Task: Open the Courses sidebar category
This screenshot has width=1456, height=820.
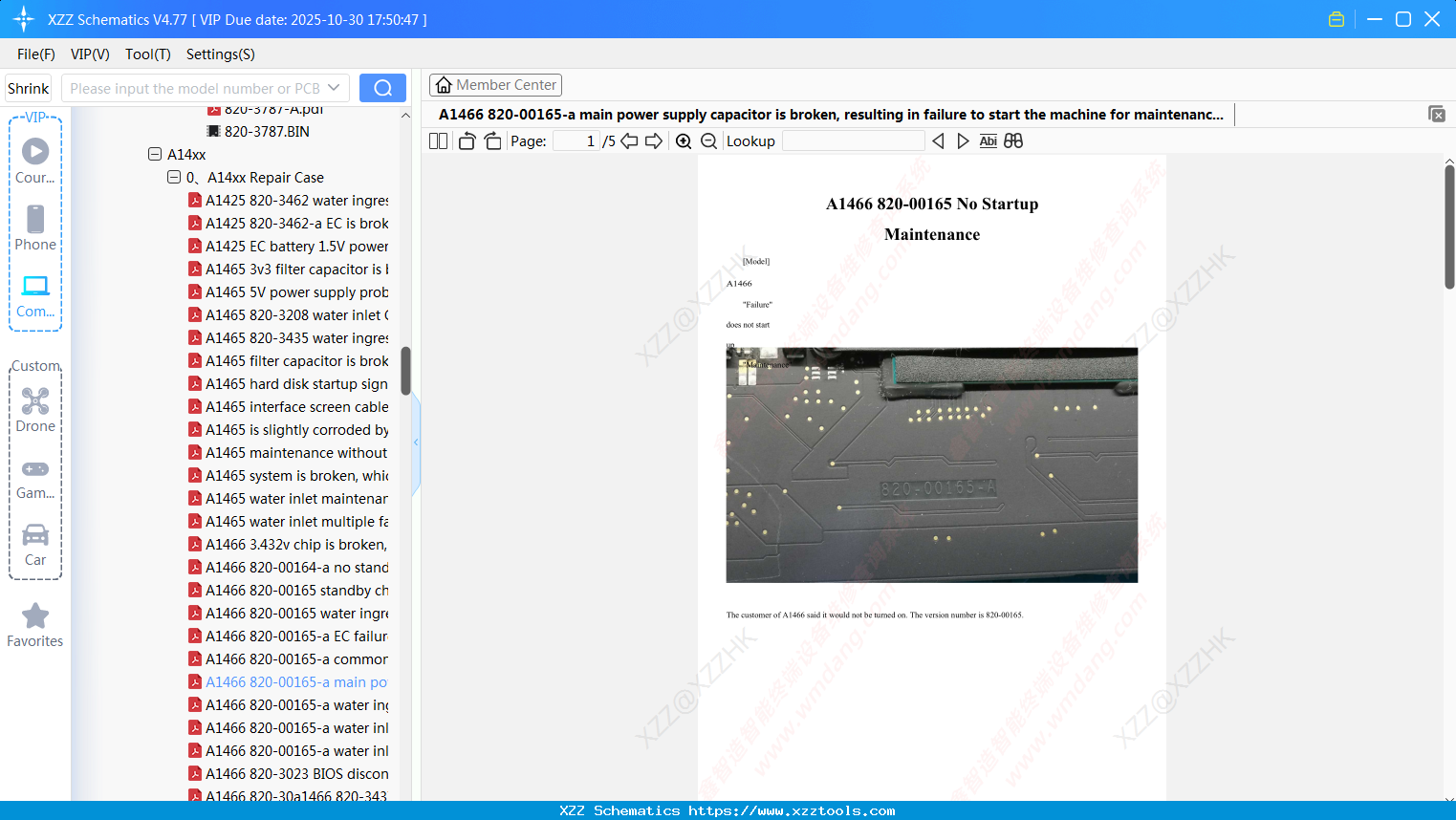Action: pyautogui.click(x=35, y=161)
